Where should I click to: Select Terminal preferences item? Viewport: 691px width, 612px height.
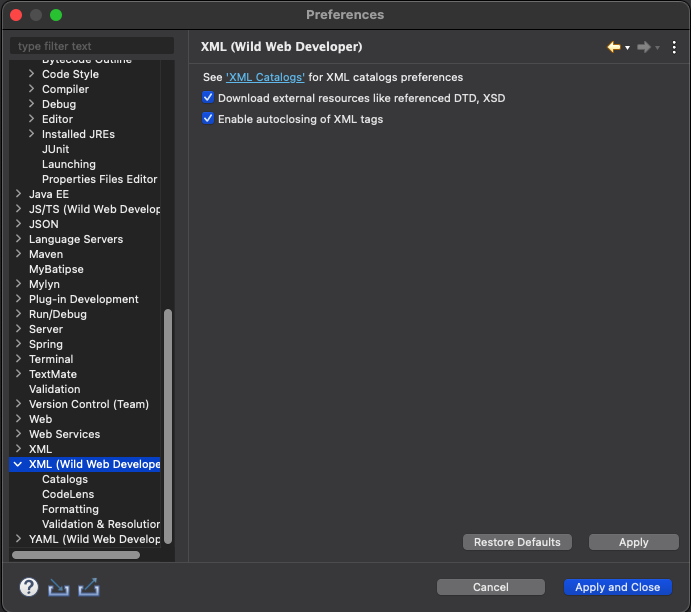coord(51,359)
